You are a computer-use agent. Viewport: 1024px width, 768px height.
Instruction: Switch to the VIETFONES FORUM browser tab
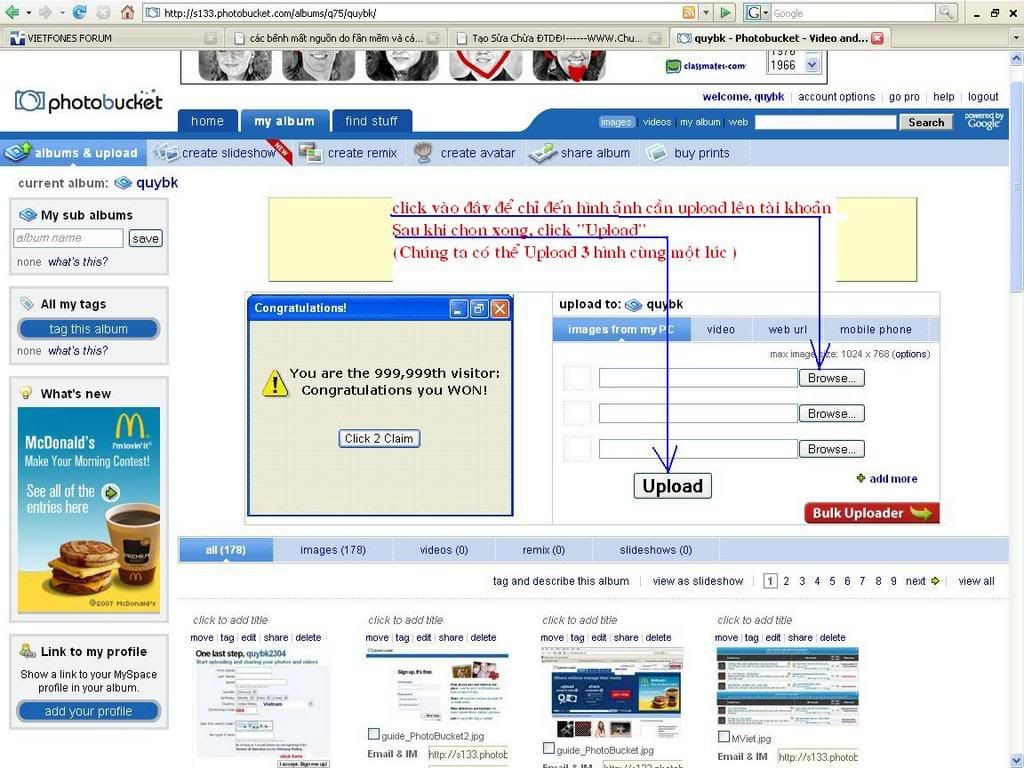tap(113, 38)
